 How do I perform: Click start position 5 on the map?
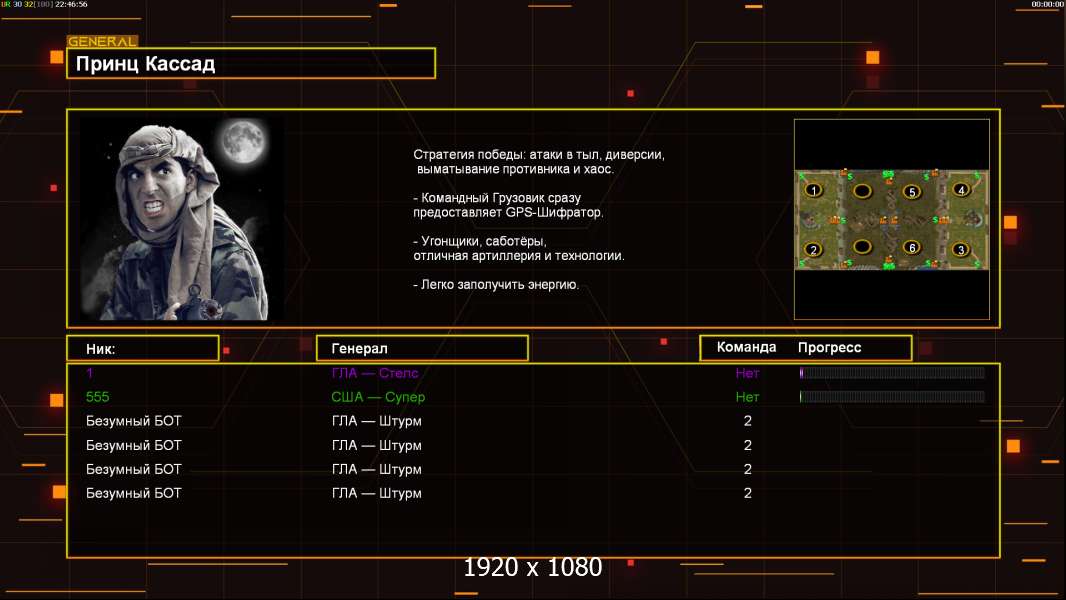[x=912, y=192]
